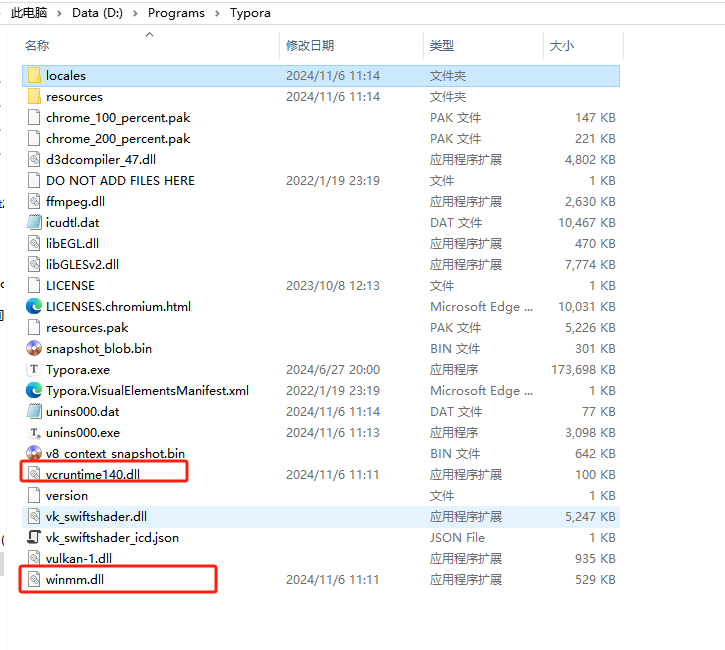Click the 2024/11/6 11:13 date cell
Viewport: 725px width, 650px height.
click(333, 433)
